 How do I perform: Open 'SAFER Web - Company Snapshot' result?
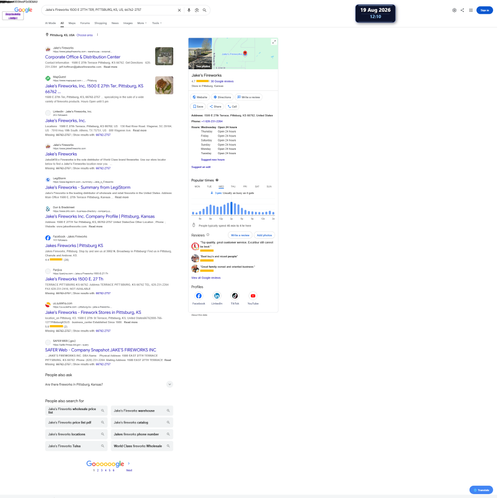click(100, 350)
